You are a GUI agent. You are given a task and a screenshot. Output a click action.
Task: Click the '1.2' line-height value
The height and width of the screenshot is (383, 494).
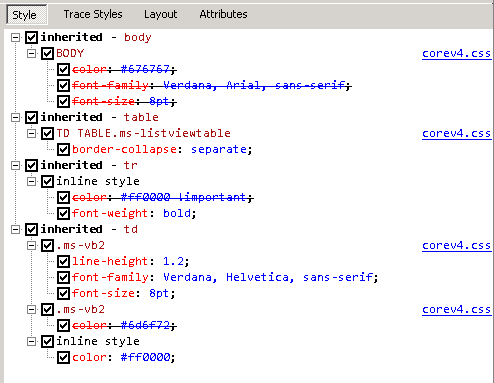tap(173, 261)
